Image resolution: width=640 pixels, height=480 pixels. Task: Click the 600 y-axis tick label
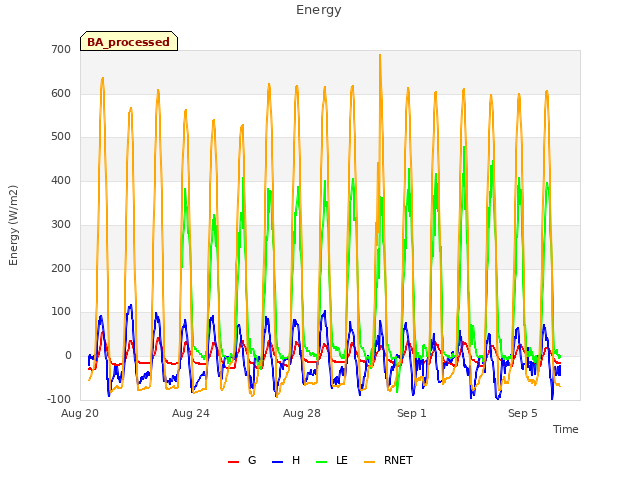(x=61, y=93)
